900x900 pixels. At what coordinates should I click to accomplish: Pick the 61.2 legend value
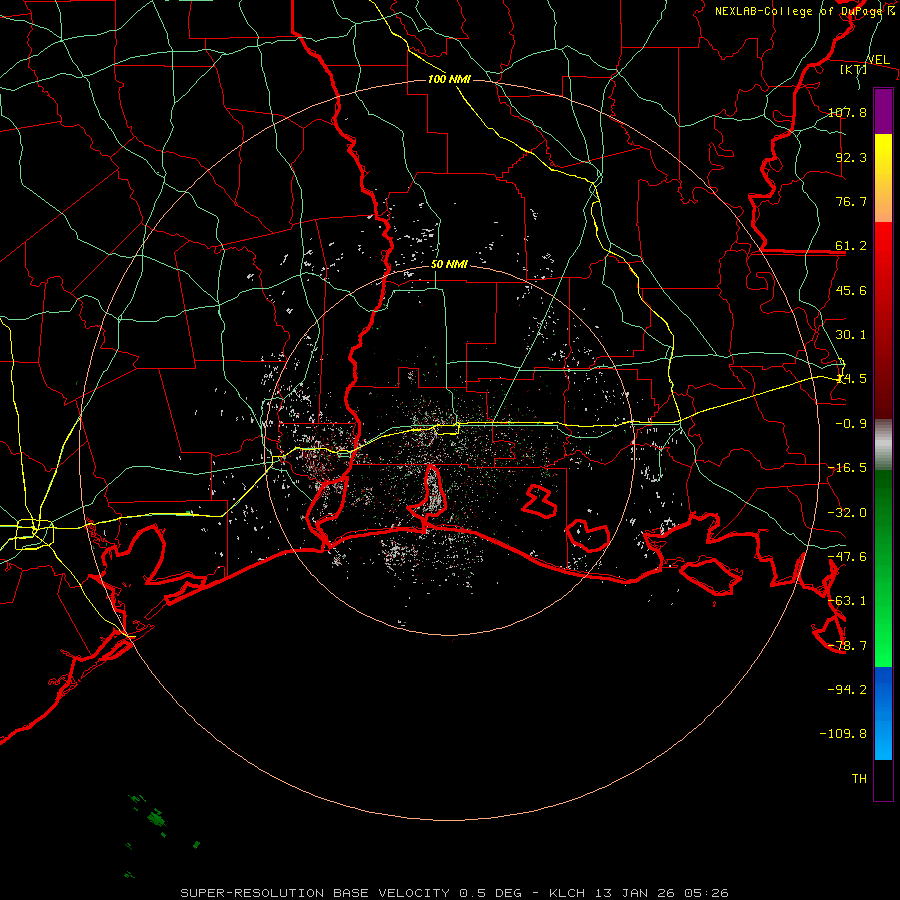pos(851,246)
